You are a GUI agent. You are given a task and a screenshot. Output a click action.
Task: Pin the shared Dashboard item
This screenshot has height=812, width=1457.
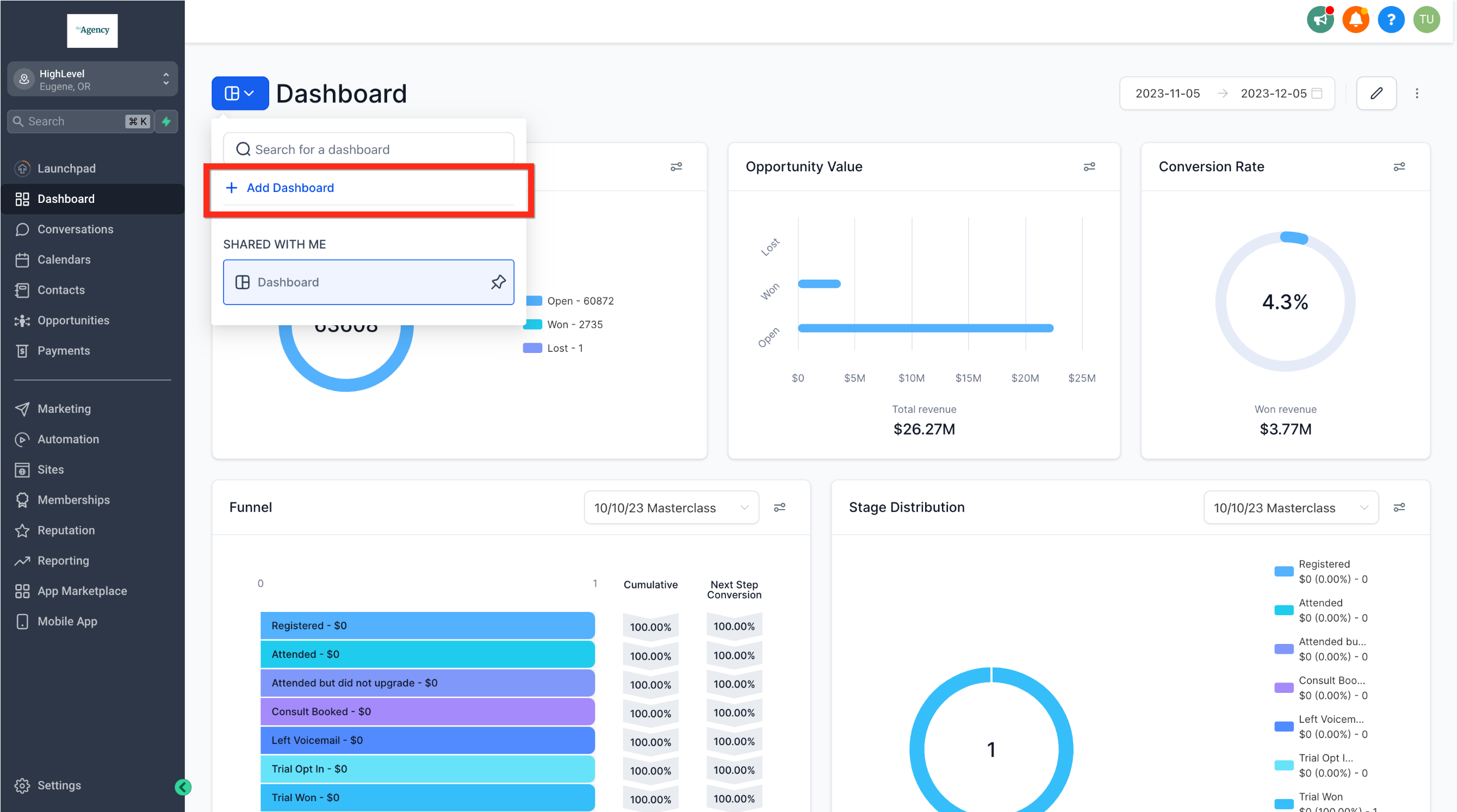498,282
